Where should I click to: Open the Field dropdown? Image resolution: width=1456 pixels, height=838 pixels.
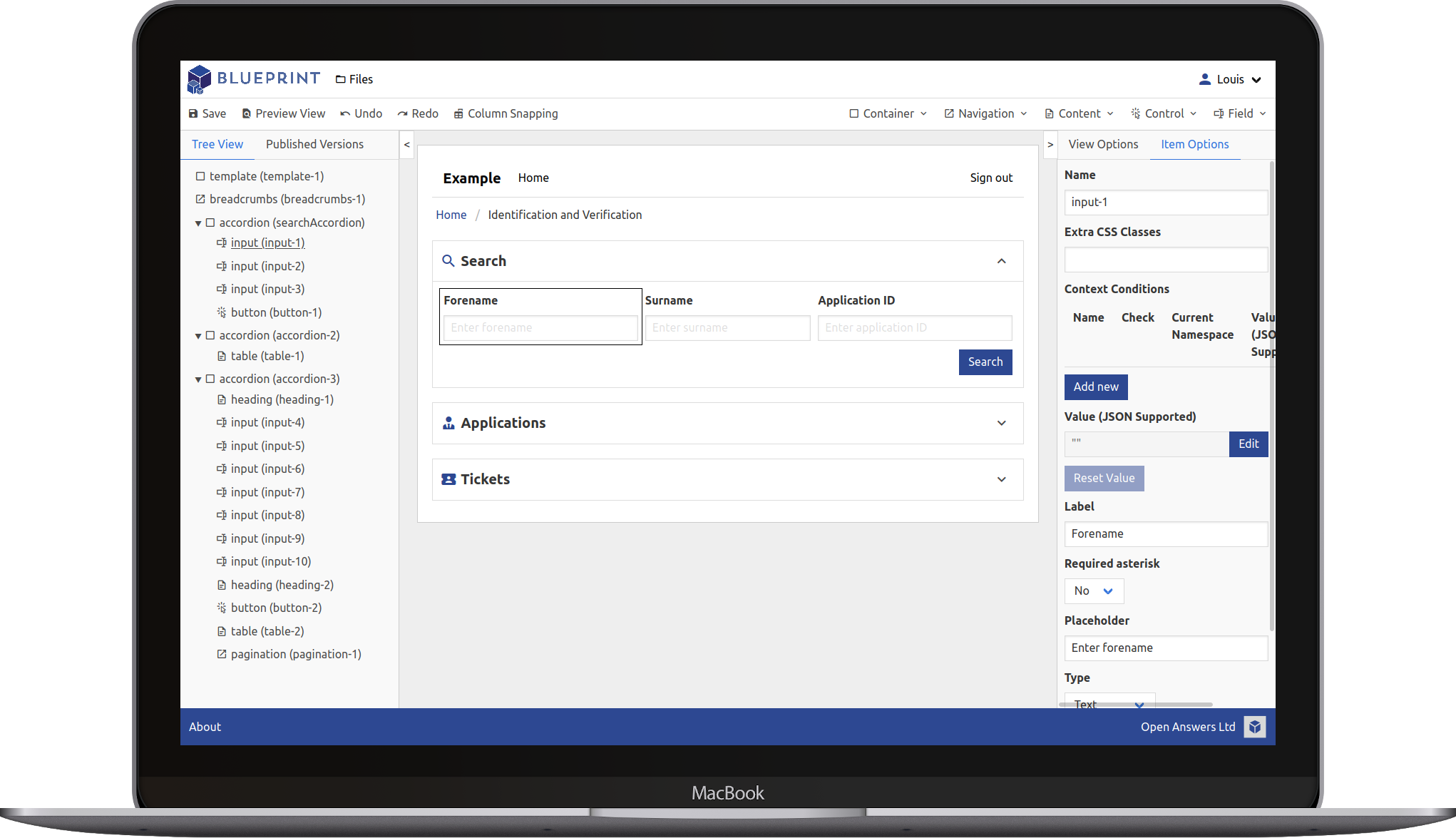pyautogui.click(x=1239, y=113)
